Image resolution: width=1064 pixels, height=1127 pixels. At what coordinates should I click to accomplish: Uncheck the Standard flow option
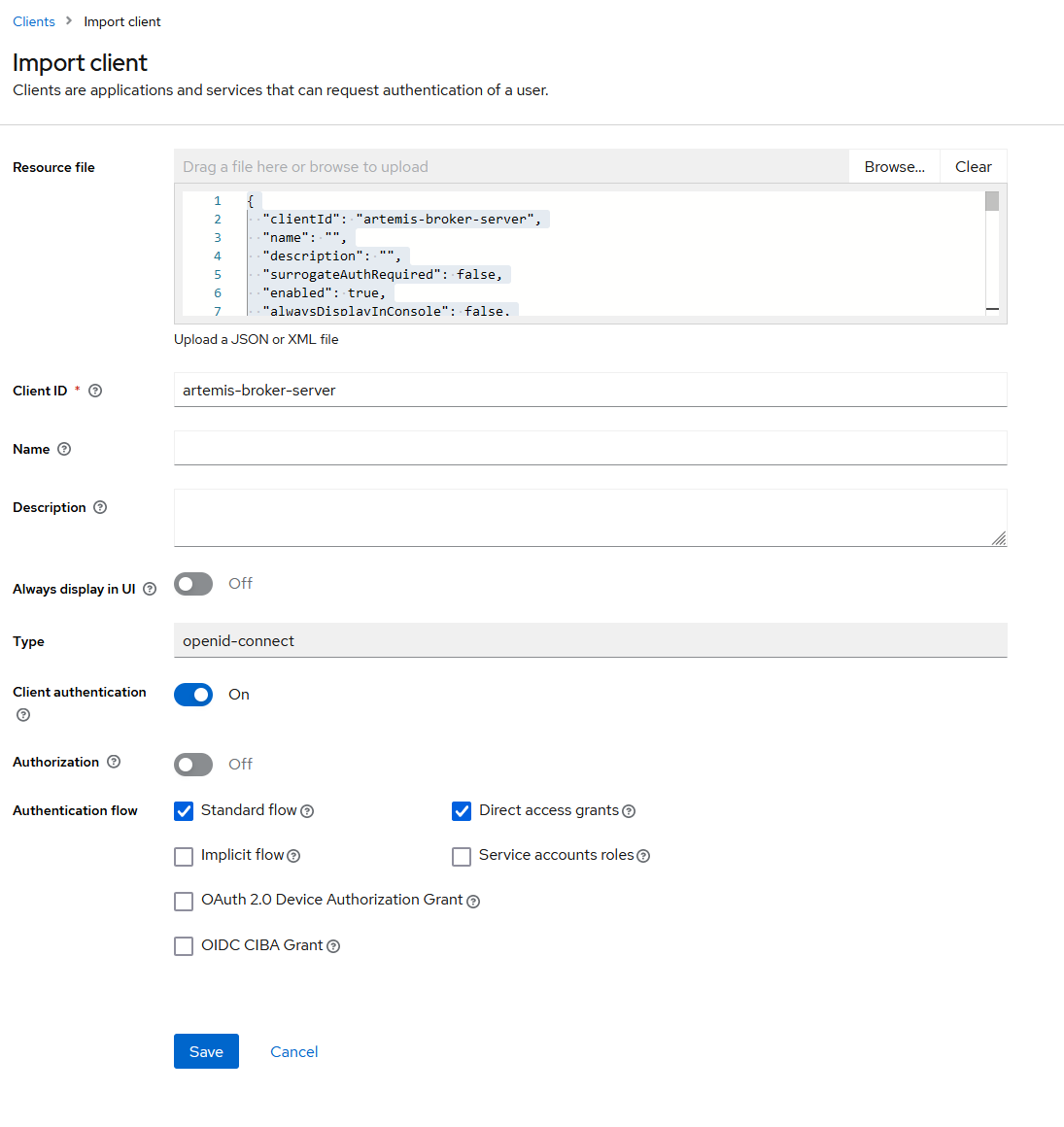pos(184,810)
